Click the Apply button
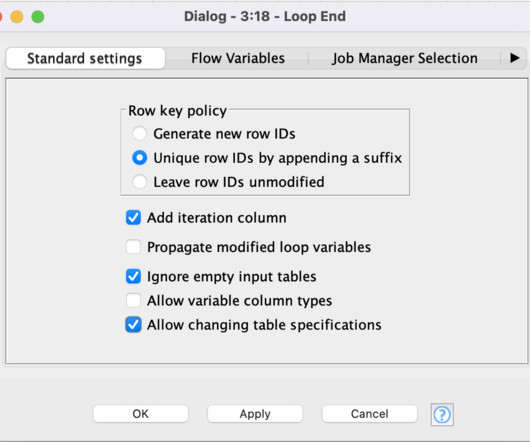 (x=255, y=414)
